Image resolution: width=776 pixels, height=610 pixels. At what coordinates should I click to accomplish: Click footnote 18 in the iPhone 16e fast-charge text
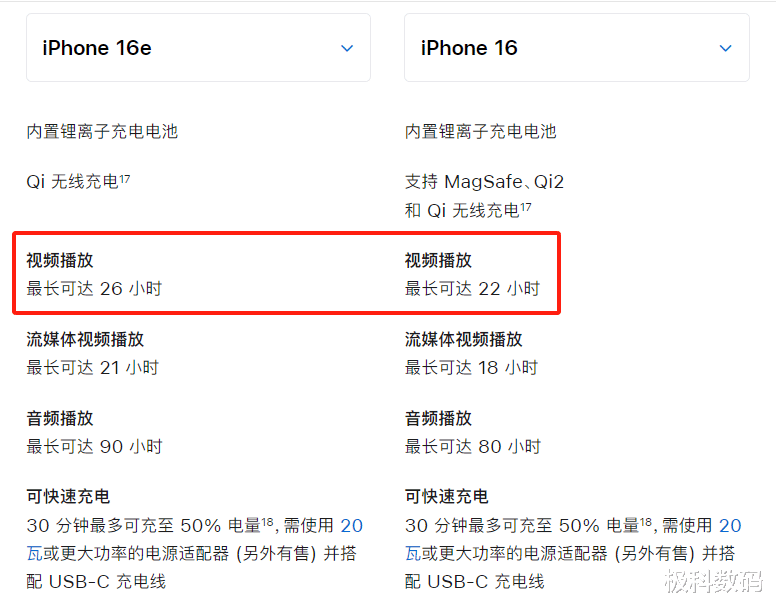[267, 522]
